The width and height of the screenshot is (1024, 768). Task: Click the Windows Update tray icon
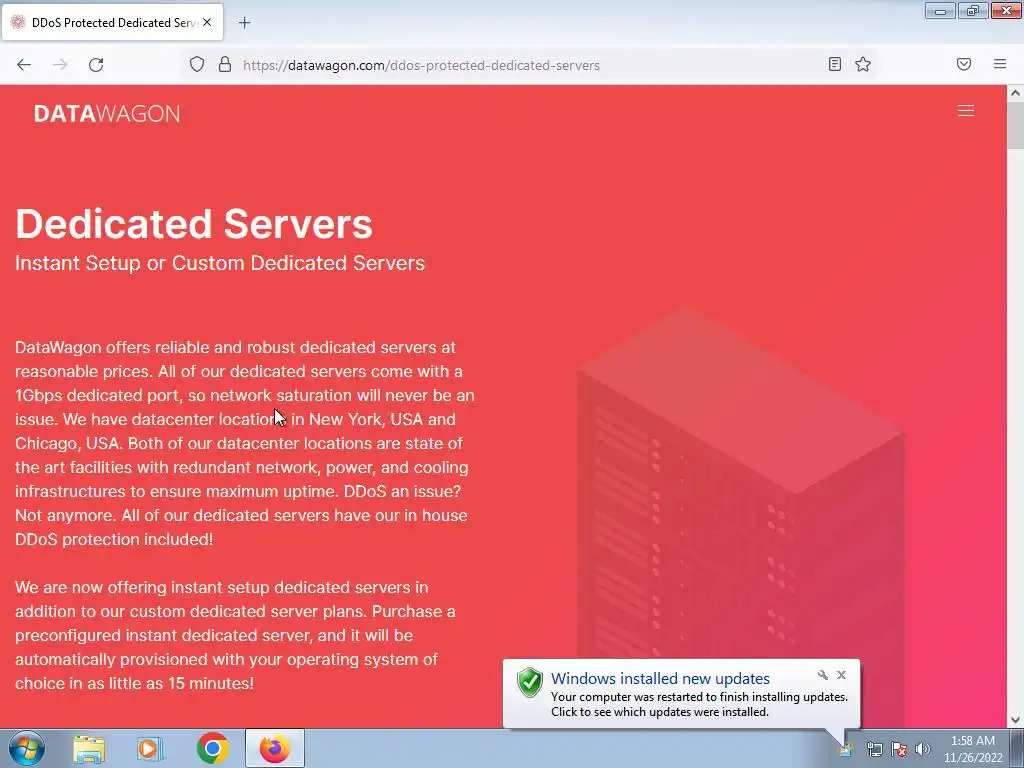pyautogui.click(x=845, y=750)
